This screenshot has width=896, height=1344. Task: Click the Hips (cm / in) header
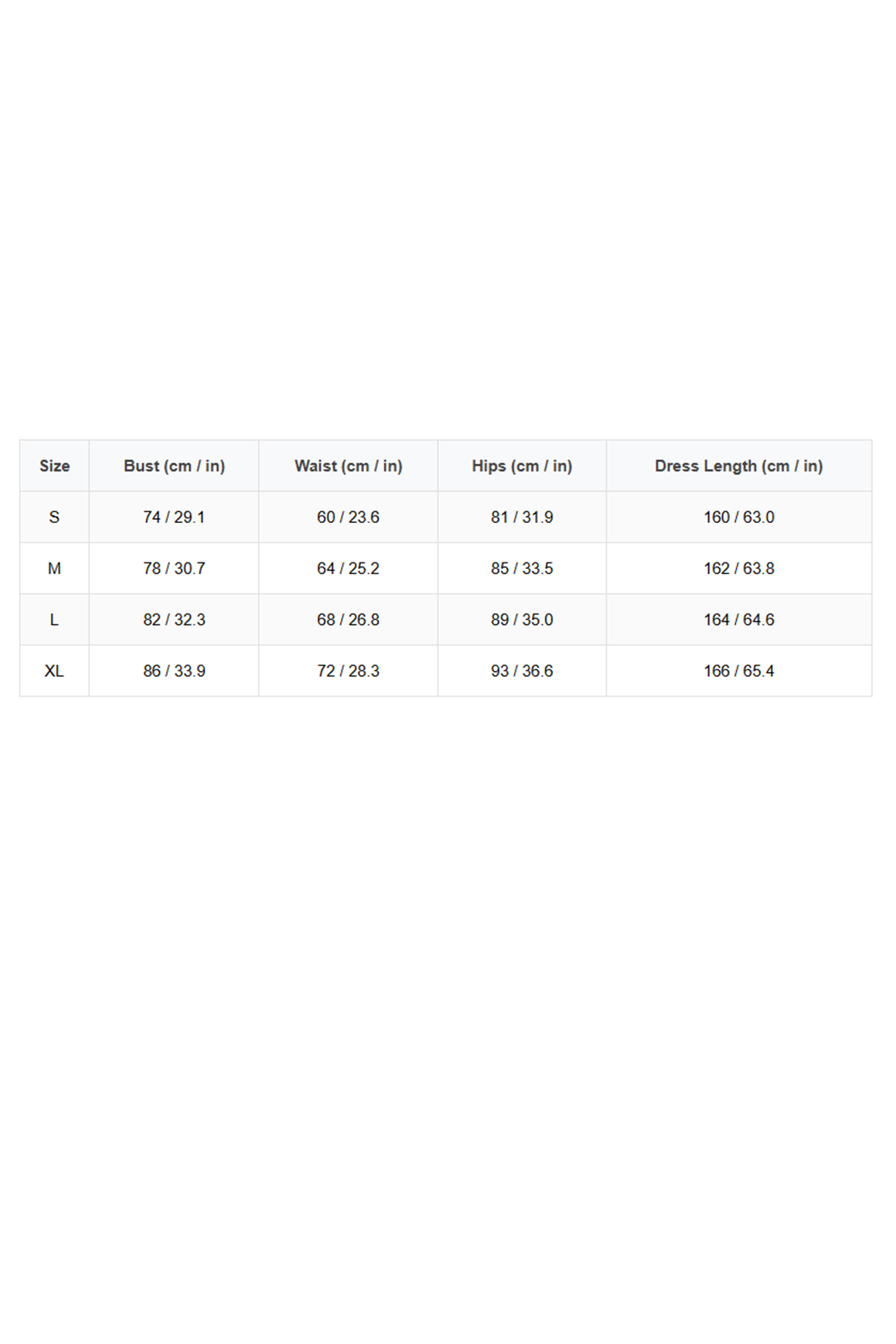point(521,466)
